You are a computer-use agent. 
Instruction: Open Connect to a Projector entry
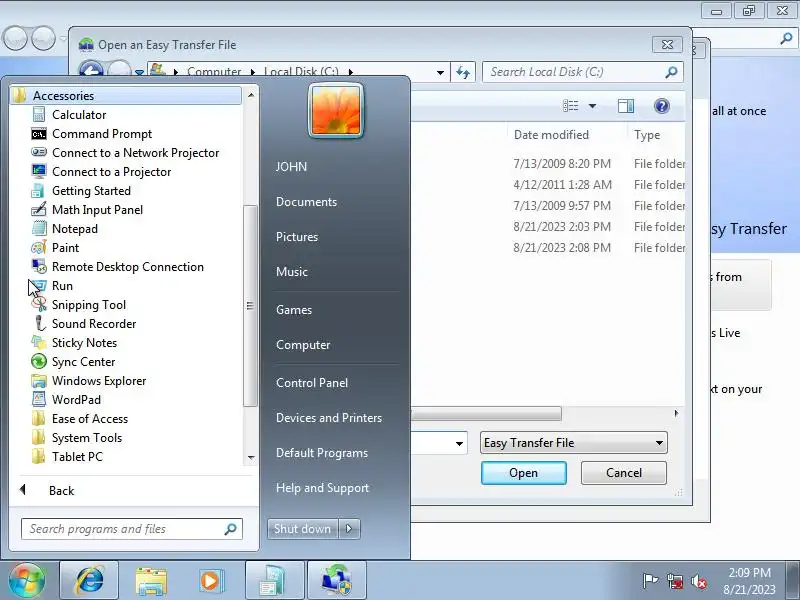click(111, 172)
